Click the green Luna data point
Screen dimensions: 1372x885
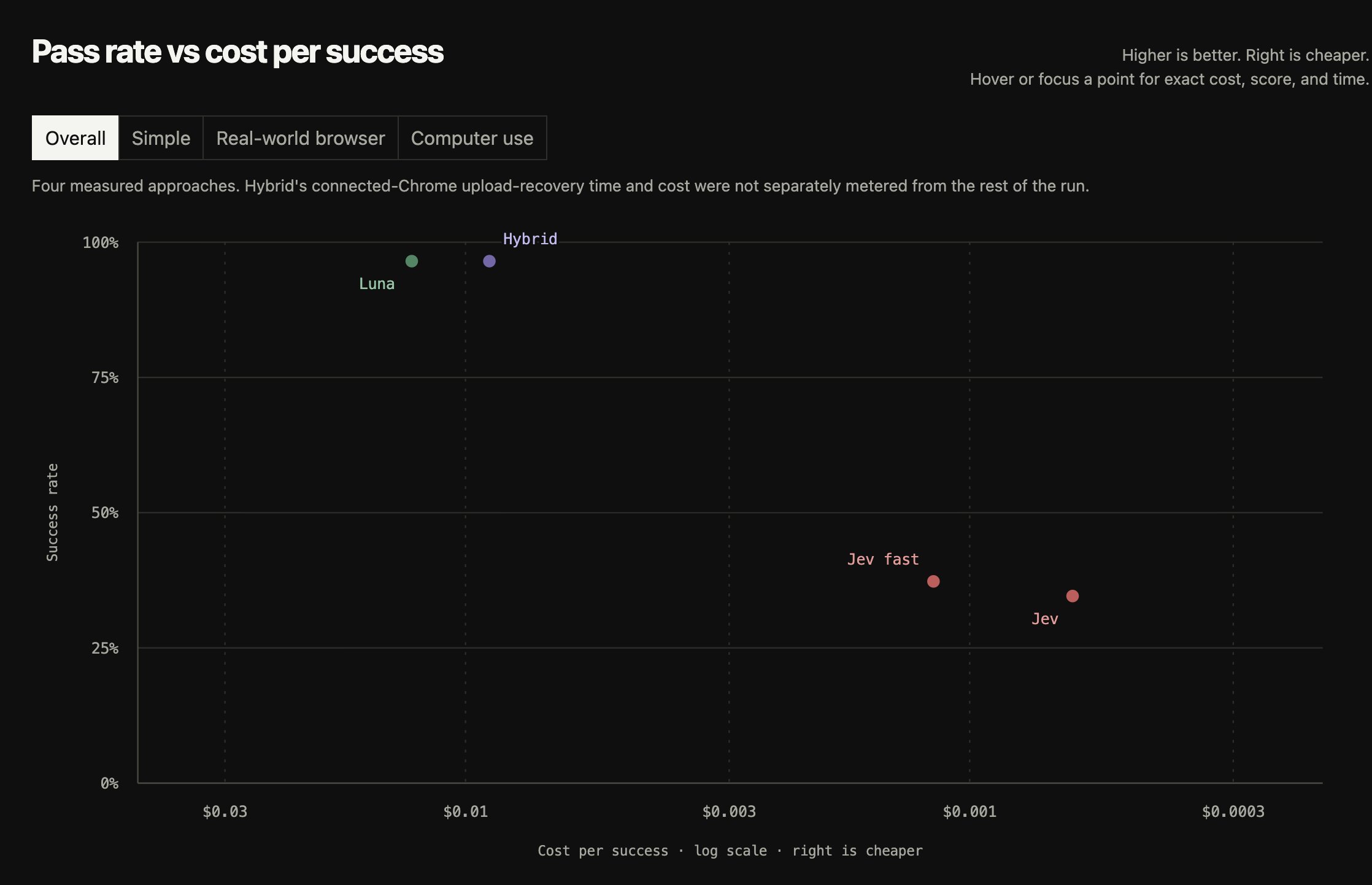coord(412,261)
